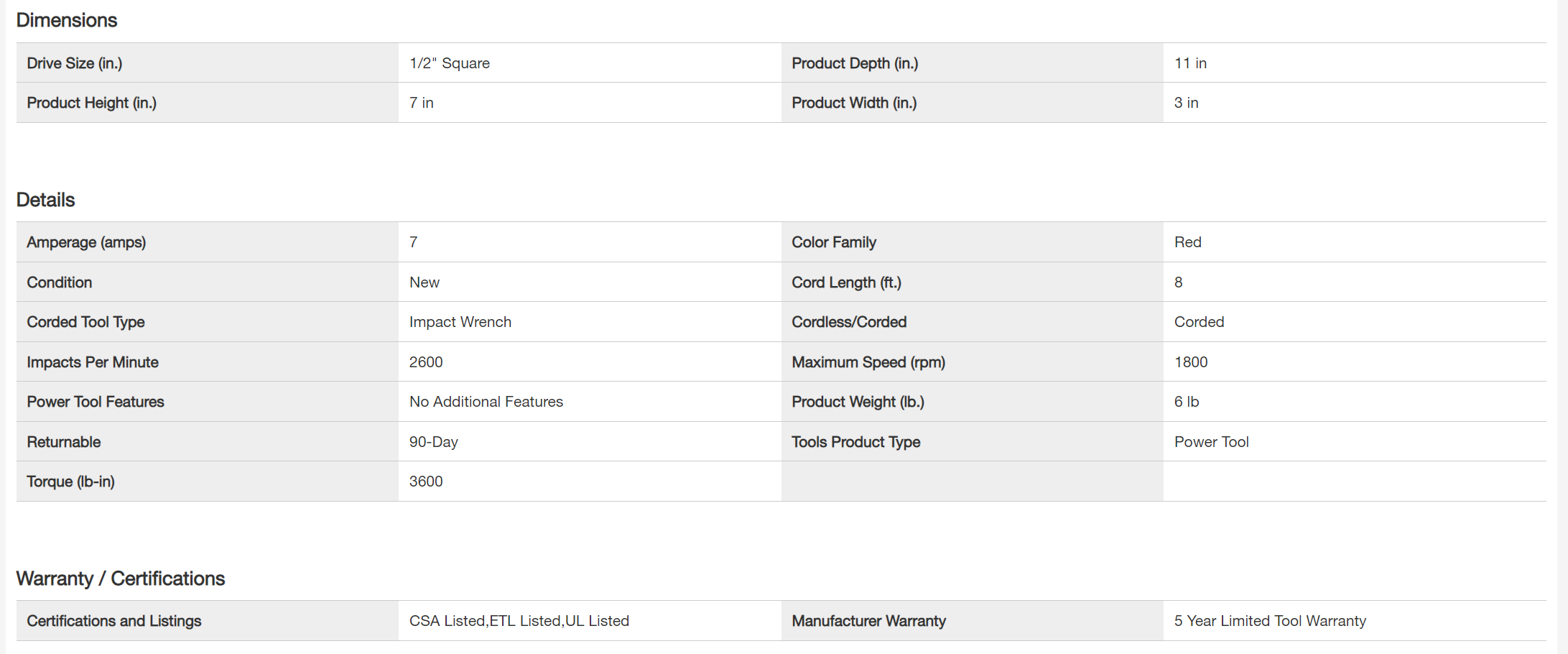Select the Maximum Speed (rpm) label

tap(868, 362)
